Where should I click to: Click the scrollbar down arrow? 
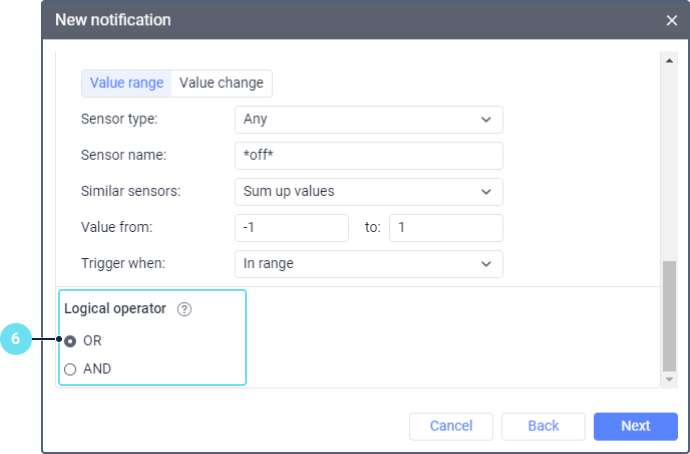tap(669, 380)
